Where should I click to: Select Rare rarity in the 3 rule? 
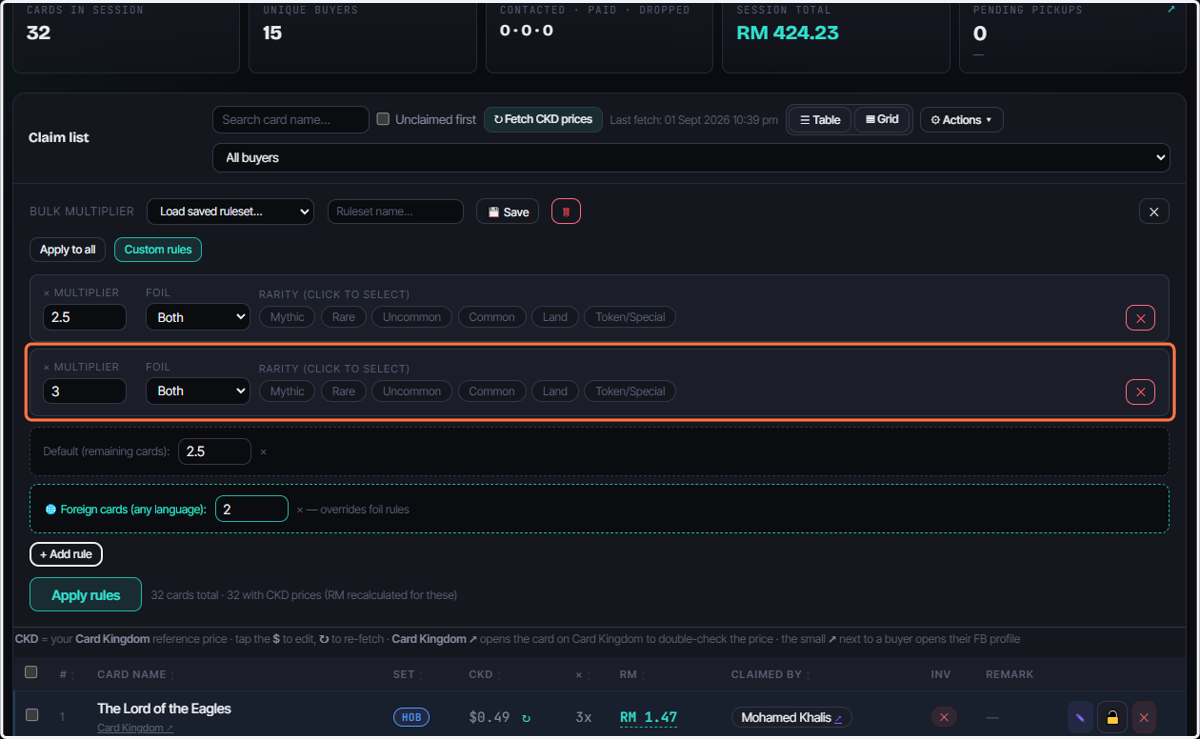[x=343, y=391]
